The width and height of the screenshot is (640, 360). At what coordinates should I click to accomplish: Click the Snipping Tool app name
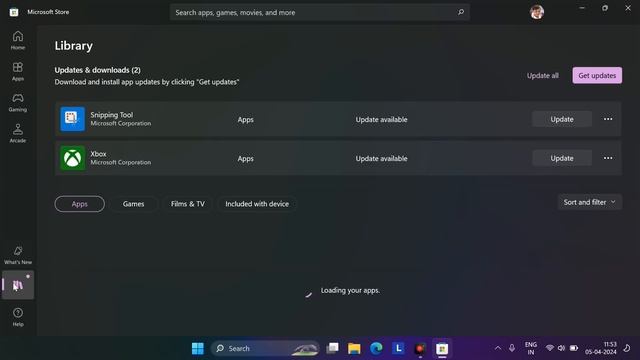(112, 115)
